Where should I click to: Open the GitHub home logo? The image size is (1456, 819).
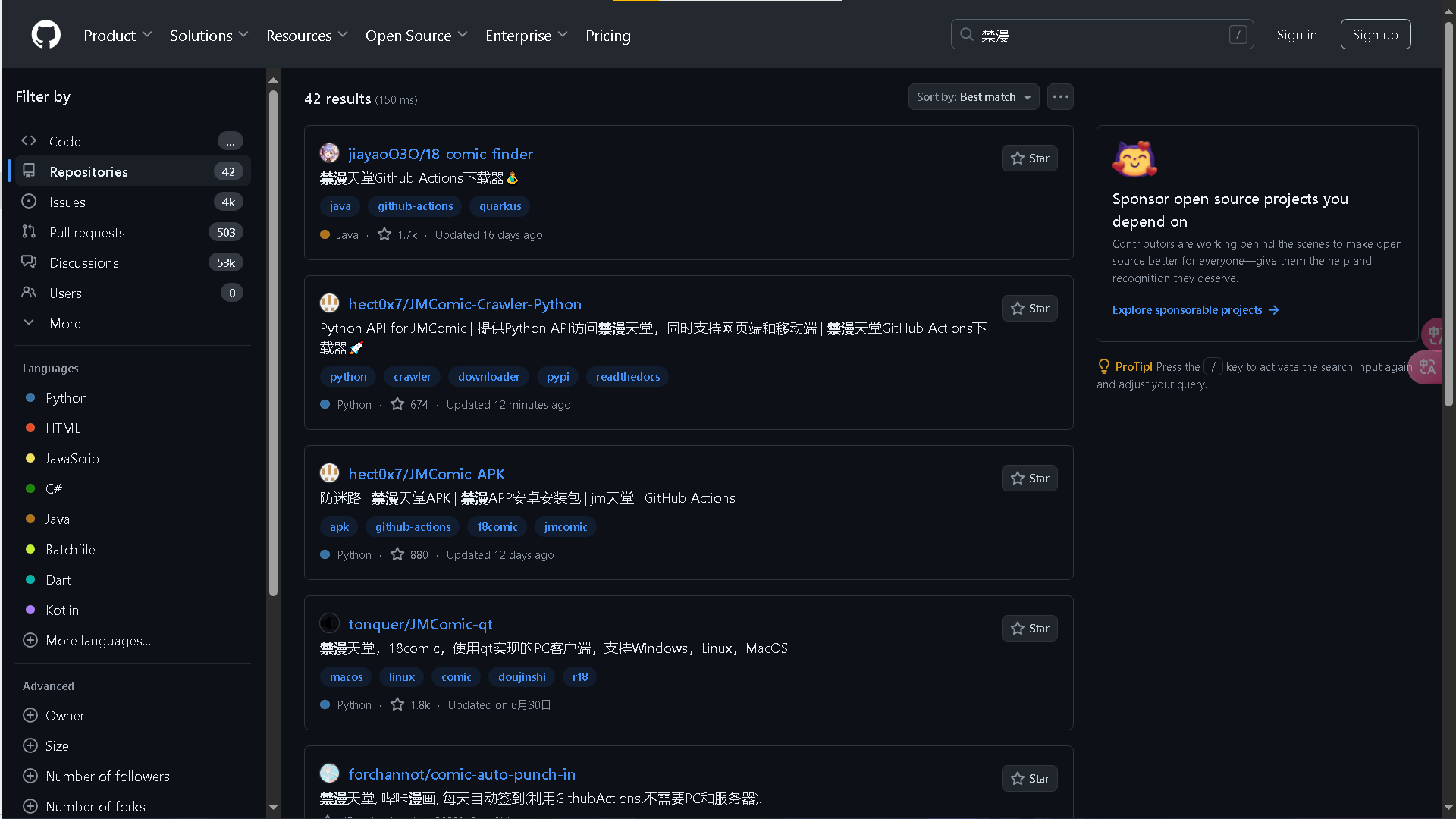46,35
